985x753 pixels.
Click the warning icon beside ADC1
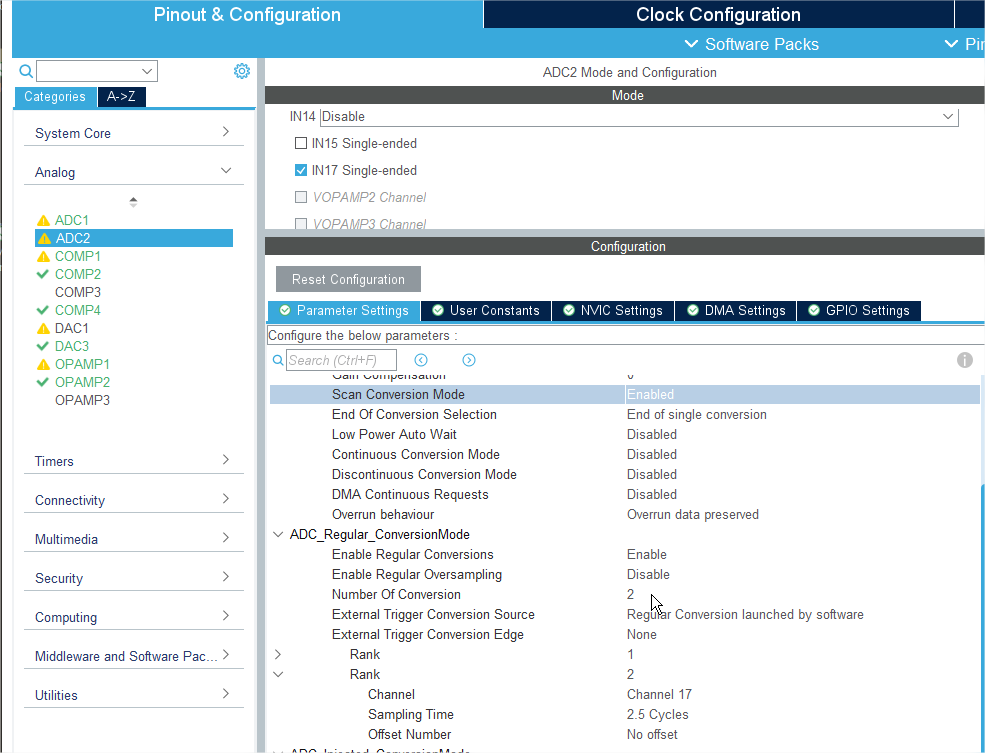43,220
